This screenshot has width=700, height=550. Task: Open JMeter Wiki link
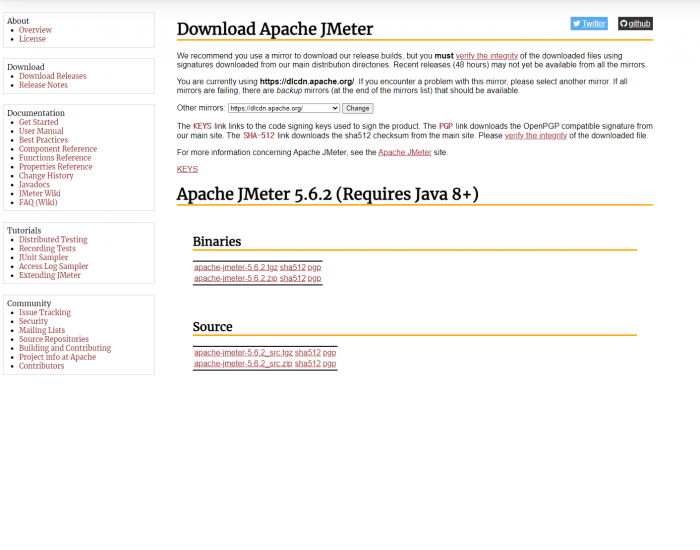[x=40, y=193]
